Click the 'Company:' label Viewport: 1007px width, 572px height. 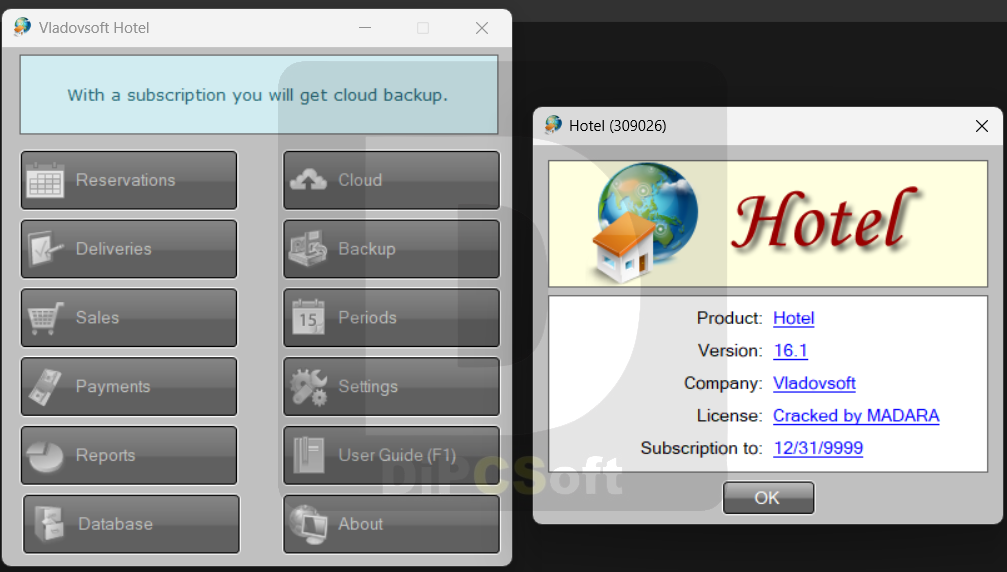(723, 383)
